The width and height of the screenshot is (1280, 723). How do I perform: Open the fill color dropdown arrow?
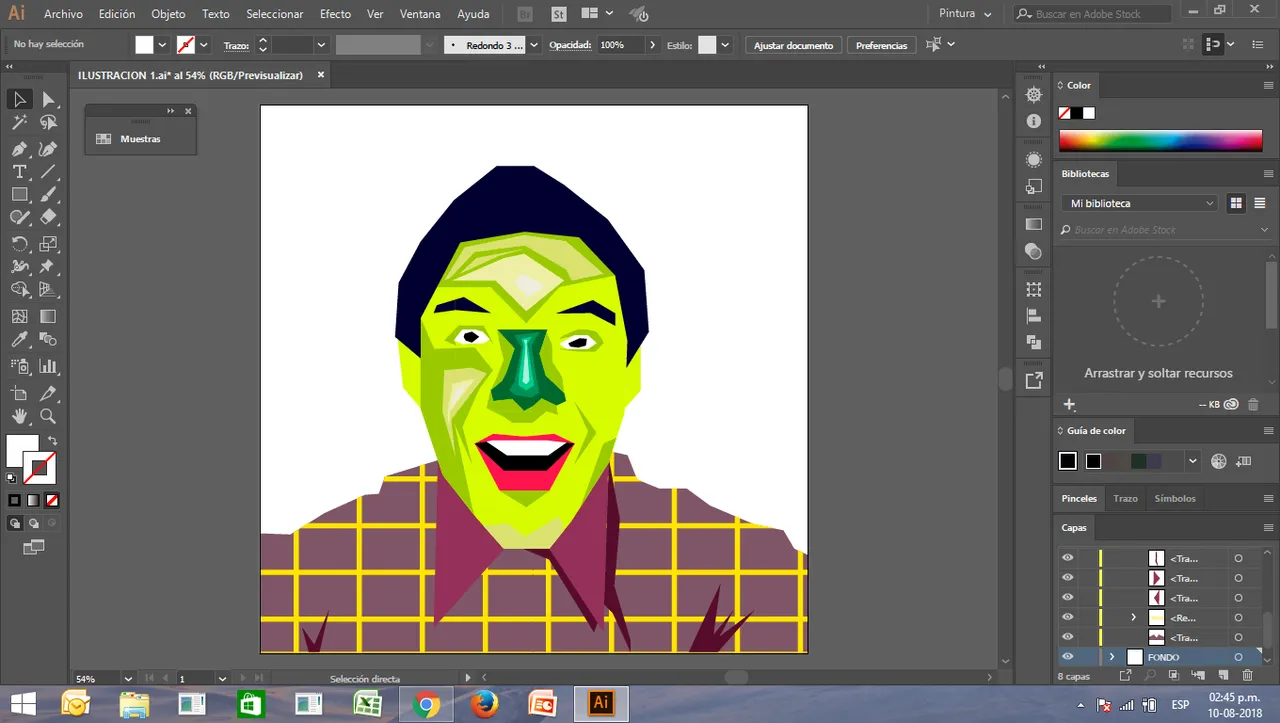pos(162,45)
